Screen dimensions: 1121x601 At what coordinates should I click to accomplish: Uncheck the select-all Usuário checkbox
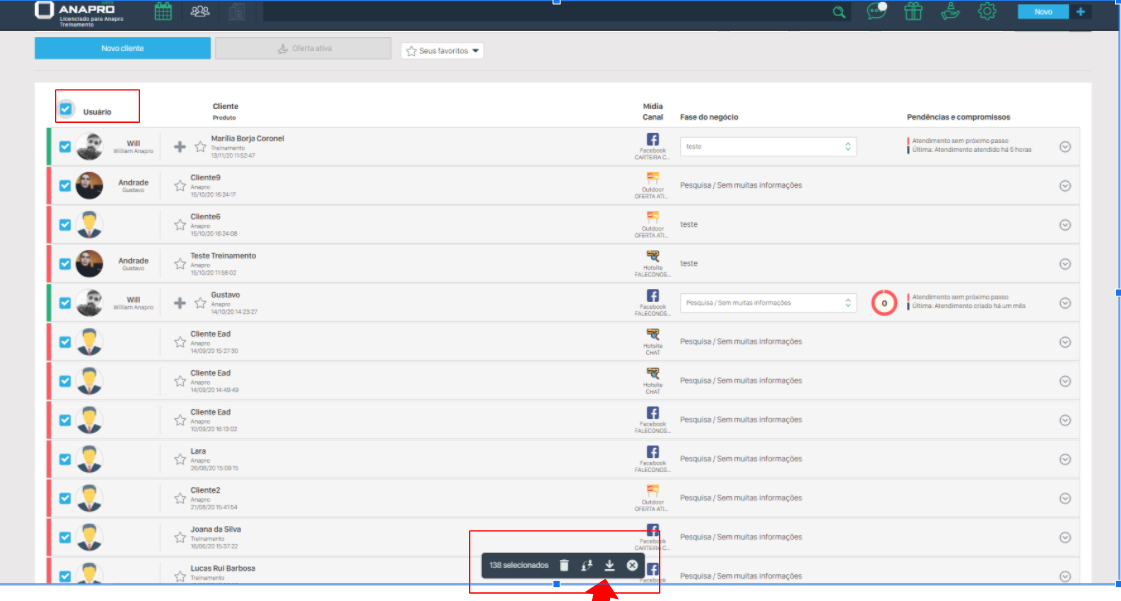point(66,109)
